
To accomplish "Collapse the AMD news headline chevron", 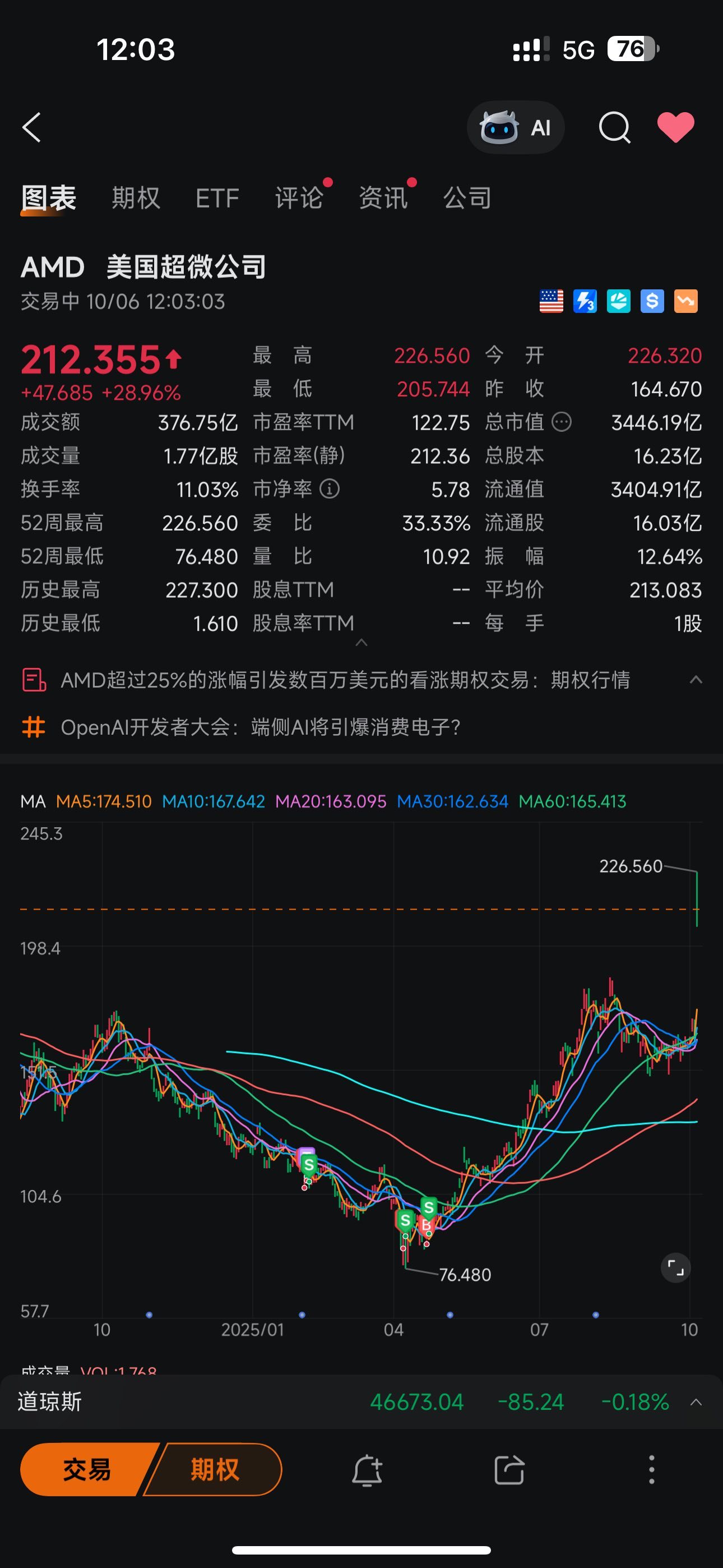I will 696,680.
